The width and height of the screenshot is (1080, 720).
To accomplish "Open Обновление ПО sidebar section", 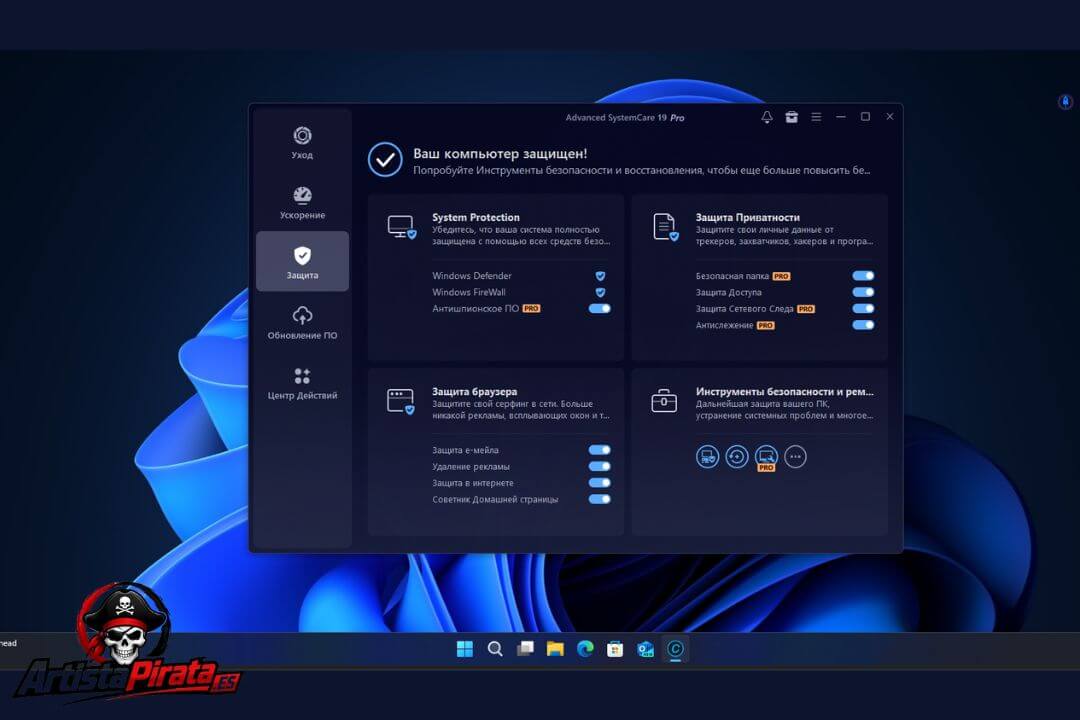I will click(x=302, y=322).
